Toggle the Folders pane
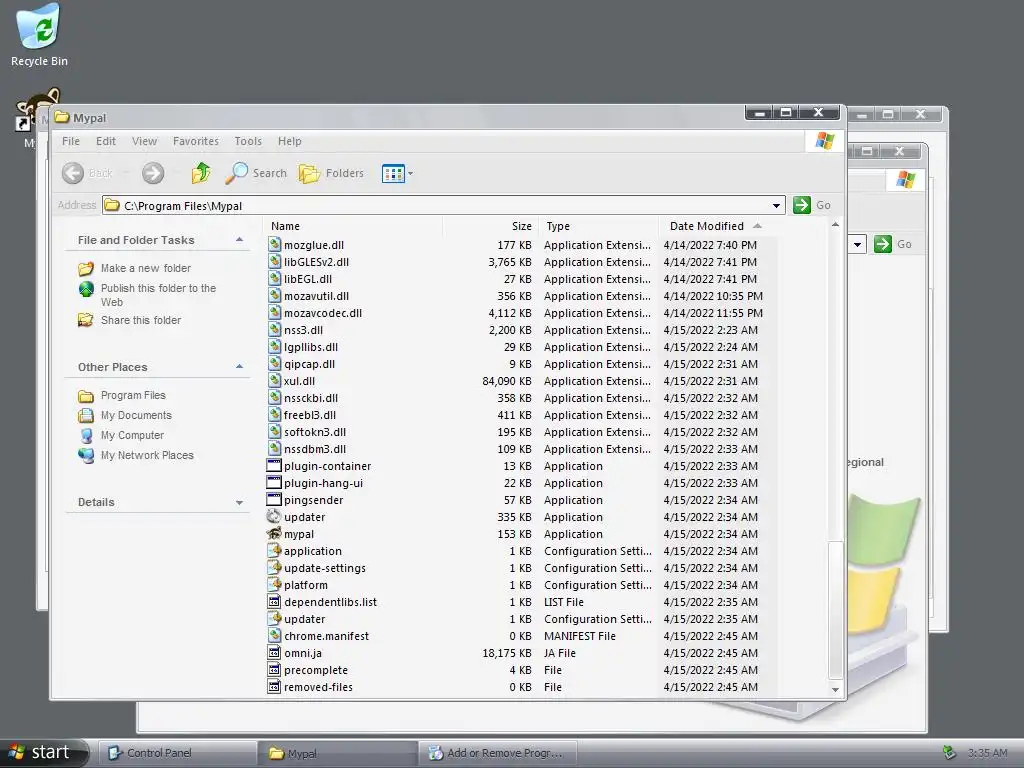The height and width of the screenshot is (768, 1024). click(x=331, y=173)
